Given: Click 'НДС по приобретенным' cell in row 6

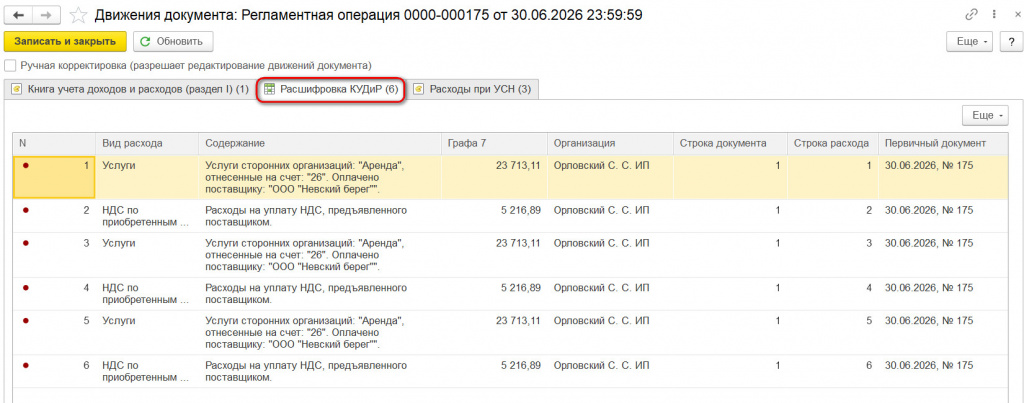Looking at the screenshot, I should point(147,371).
